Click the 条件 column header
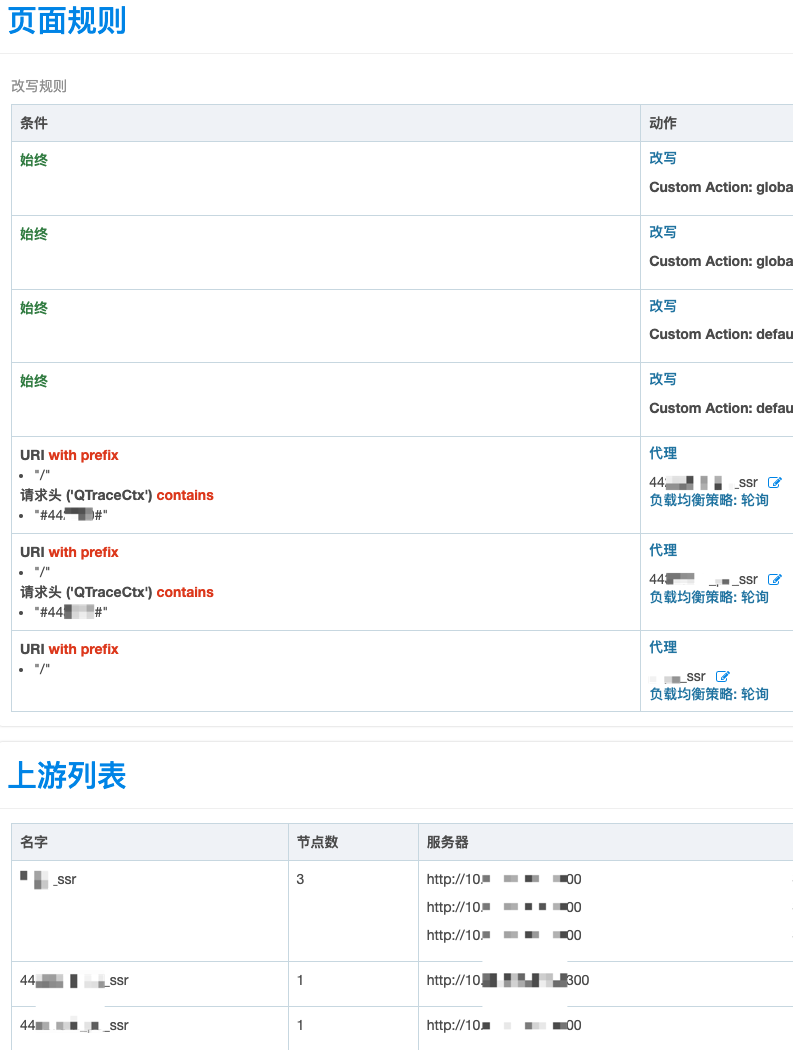This screenshot has height=1050, width=793. pyautogui.click(x=34, y=123)
